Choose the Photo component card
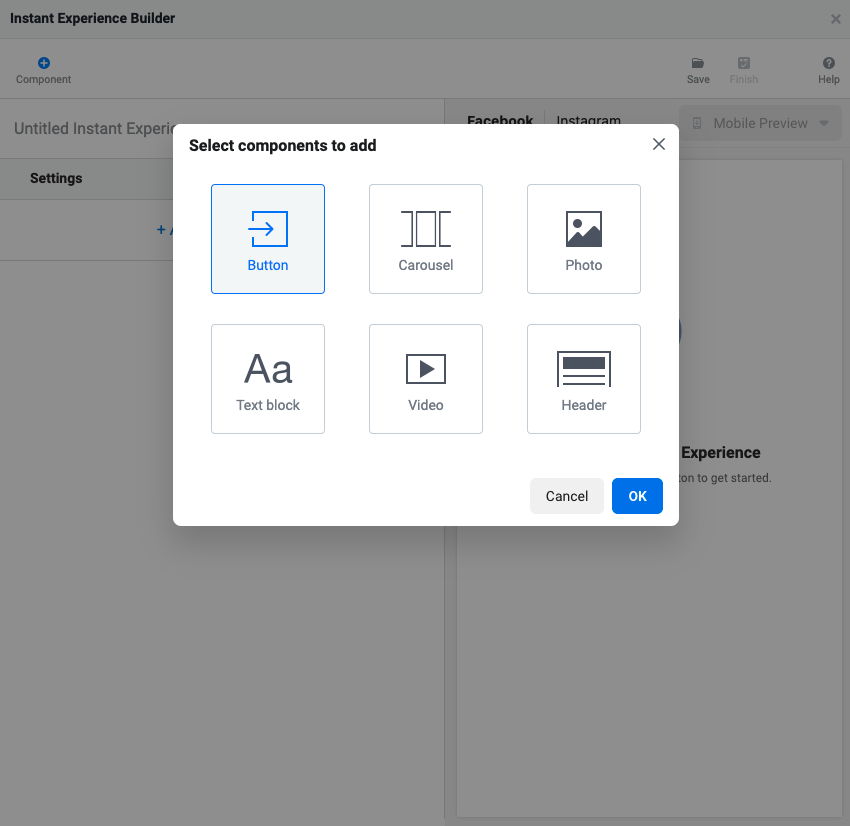The image size is (850, 826). pos(584,239)
